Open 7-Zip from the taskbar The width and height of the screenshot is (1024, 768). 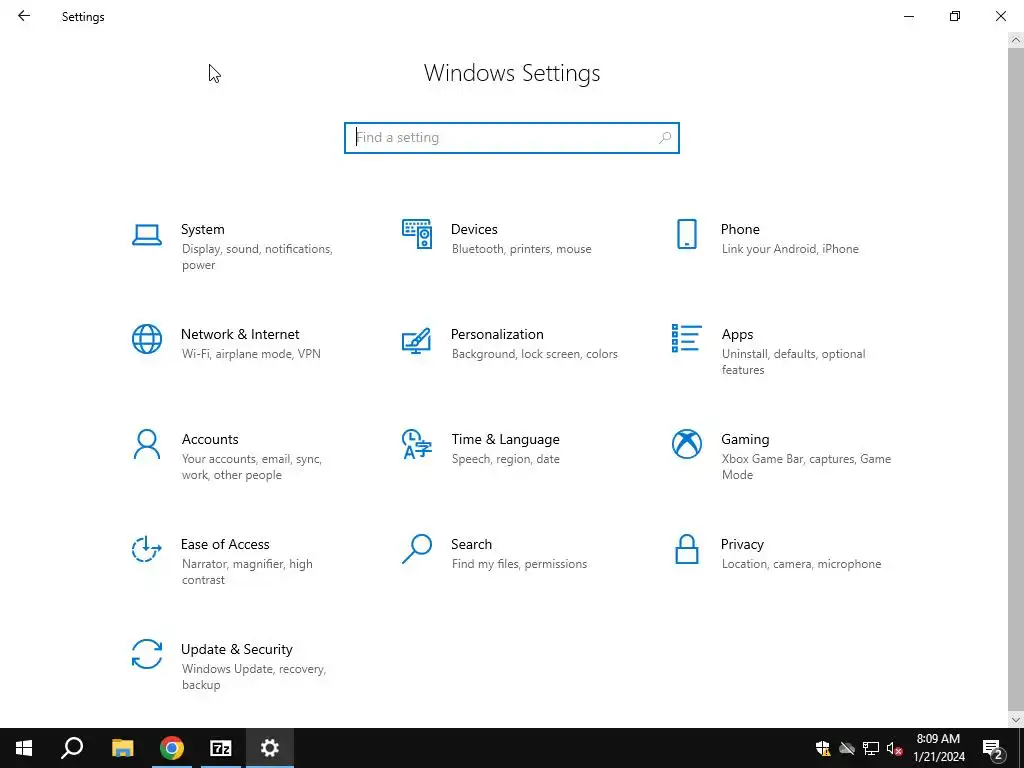(221, 748)
